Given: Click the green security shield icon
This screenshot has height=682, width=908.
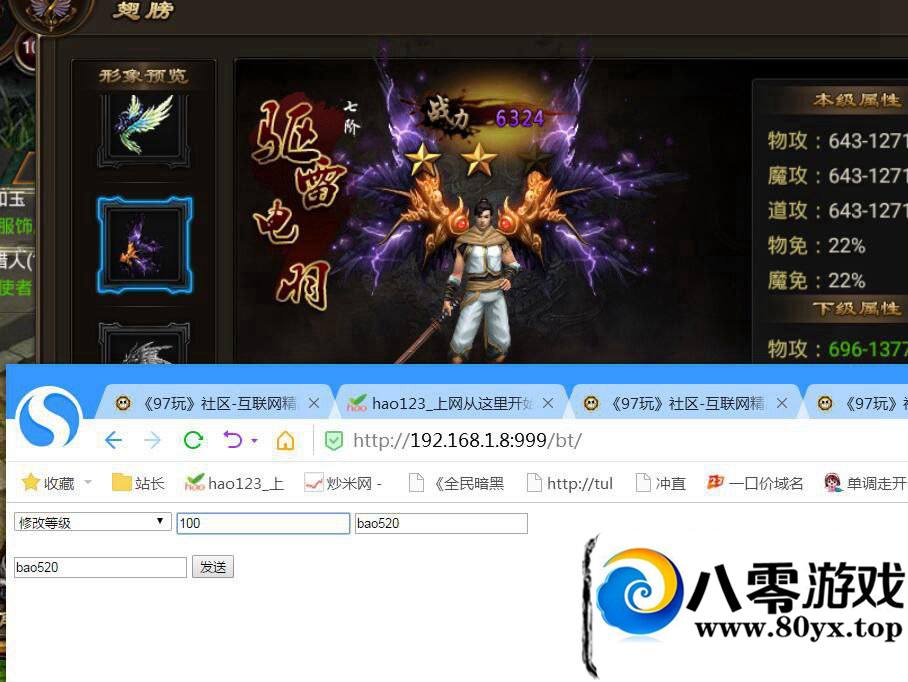Looking at the screenshot, I should tap(334, 441).
